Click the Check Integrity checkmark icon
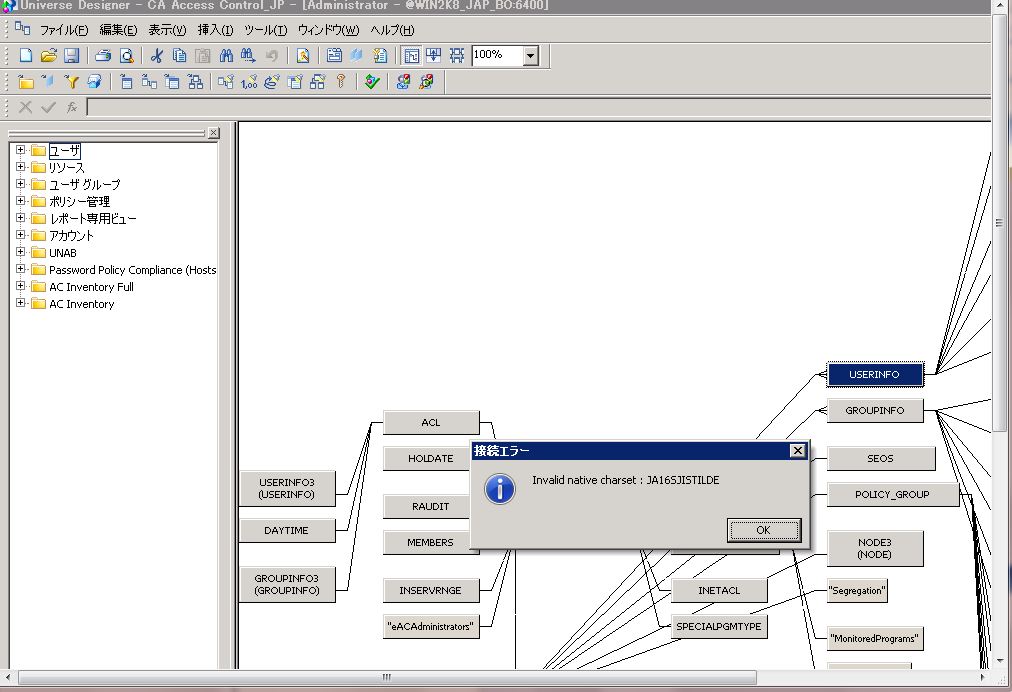 click(372, 82)
